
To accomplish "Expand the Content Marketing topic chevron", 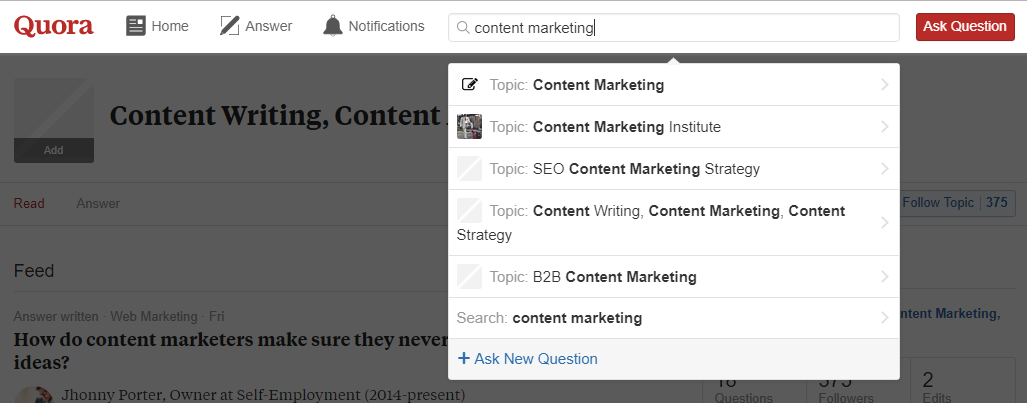I will point(884,85).
